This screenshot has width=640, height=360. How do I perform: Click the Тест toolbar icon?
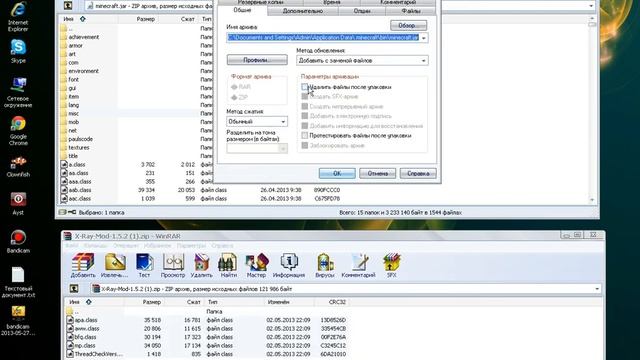pos(144,265)
